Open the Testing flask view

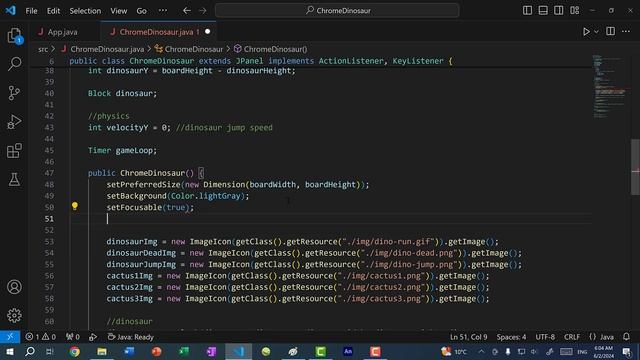coord(14,180)
